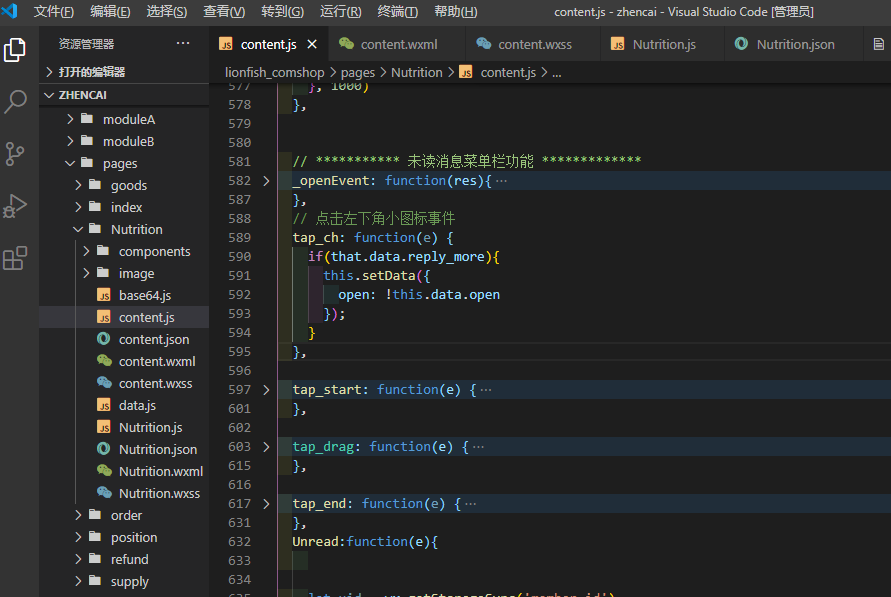The image size is (891, 597).
Task: Click the JSON icon of content.json
Action: (104, 339)
